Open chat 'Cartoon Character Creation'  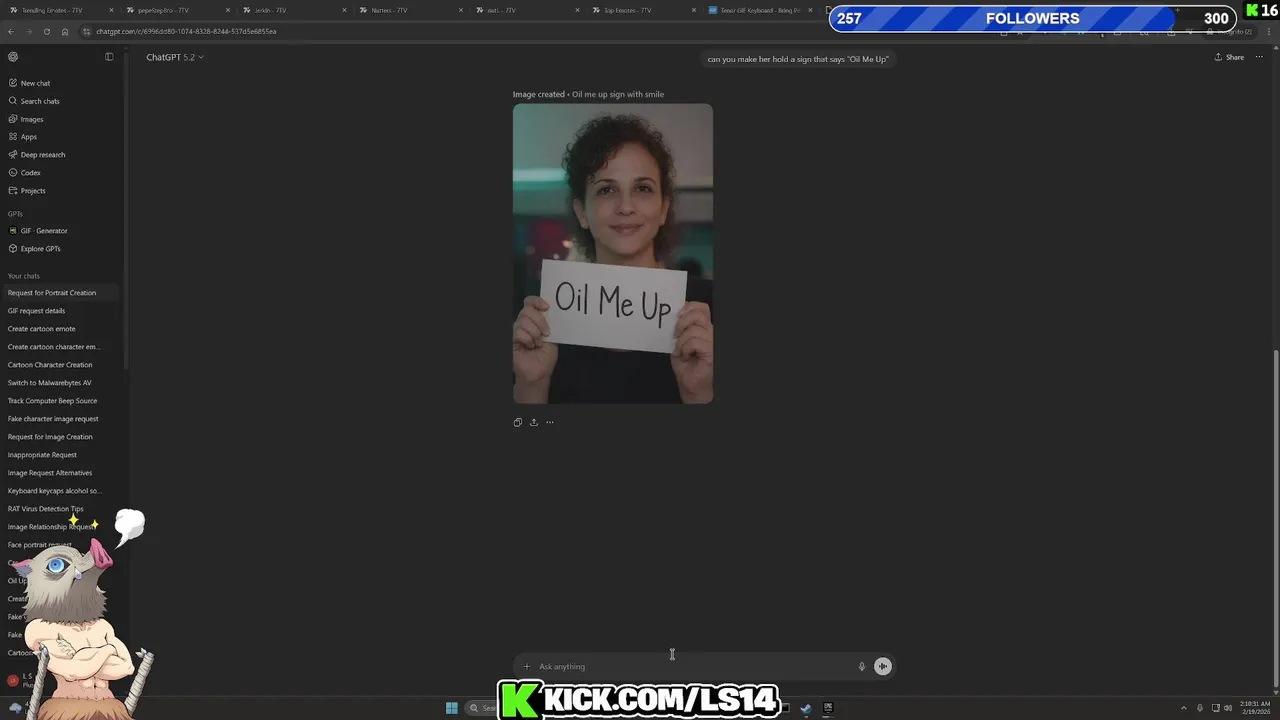60,365
